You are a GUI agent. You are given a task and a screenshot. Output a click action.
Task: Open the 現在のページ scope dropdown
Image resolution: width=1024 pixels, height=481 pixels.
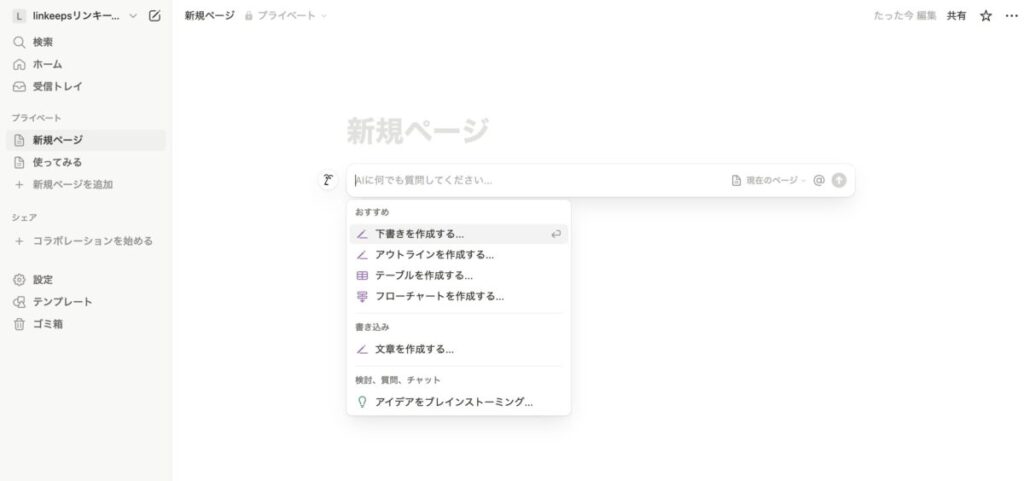click(x=769, y=180)
